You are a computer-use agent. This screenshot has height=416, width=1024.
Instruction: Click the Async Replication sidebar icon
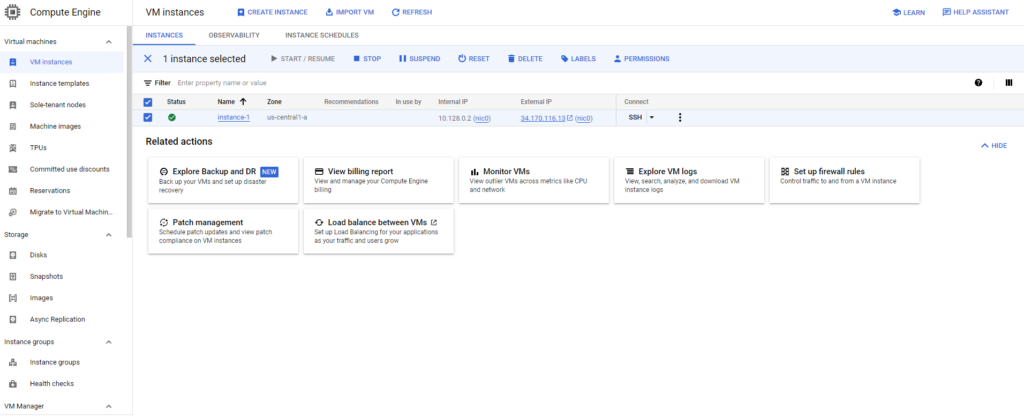(12, 319)
